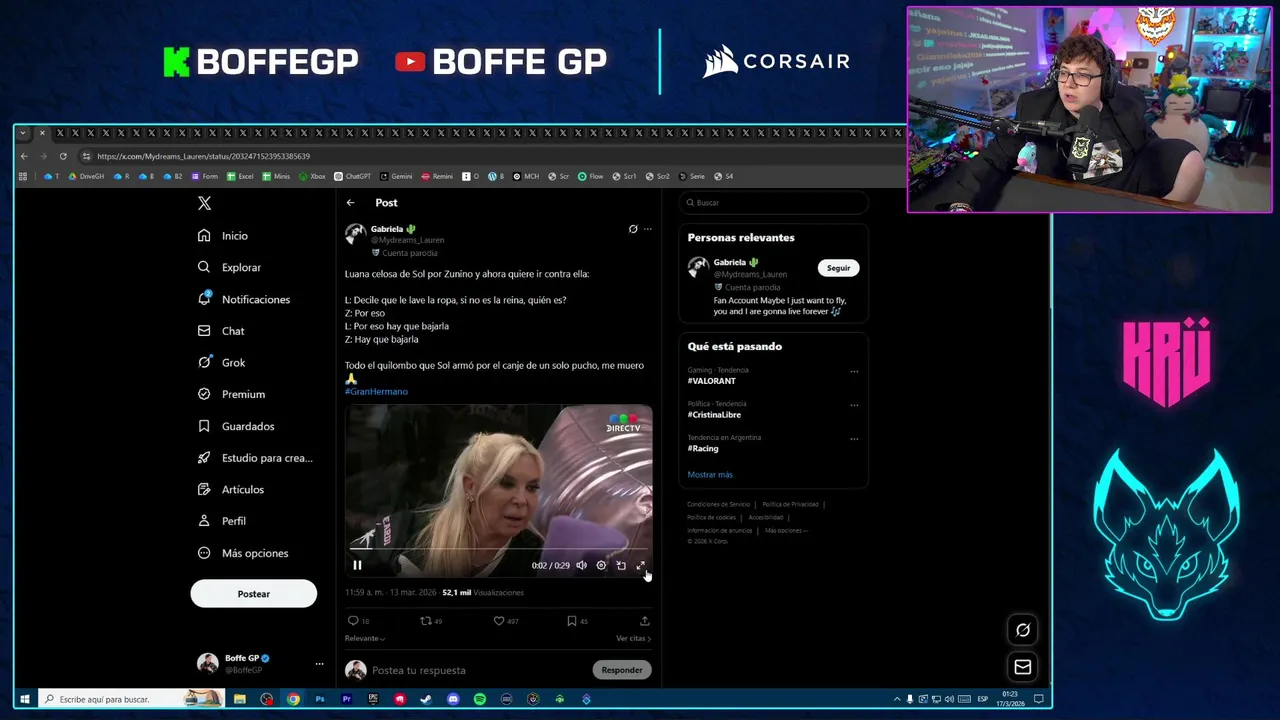Click the Postear button

click(253, 594)
